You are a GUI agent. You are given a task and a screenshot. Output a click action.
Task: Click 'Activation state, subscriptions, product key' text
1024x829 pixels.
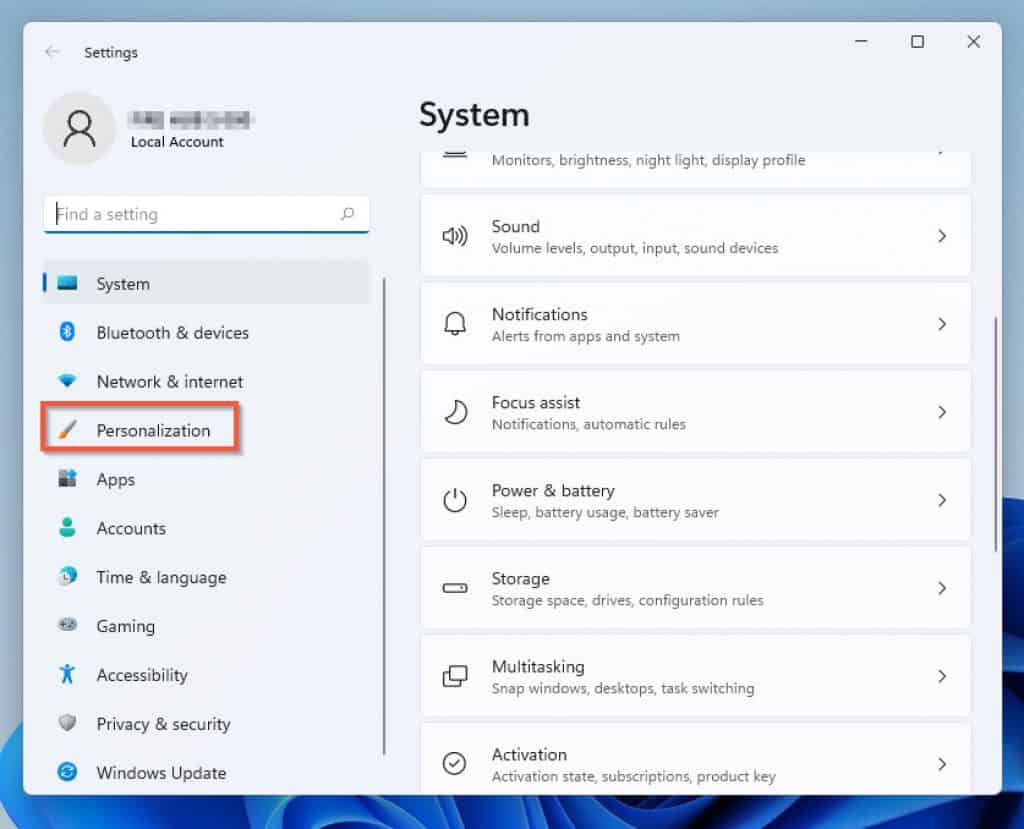633,777
